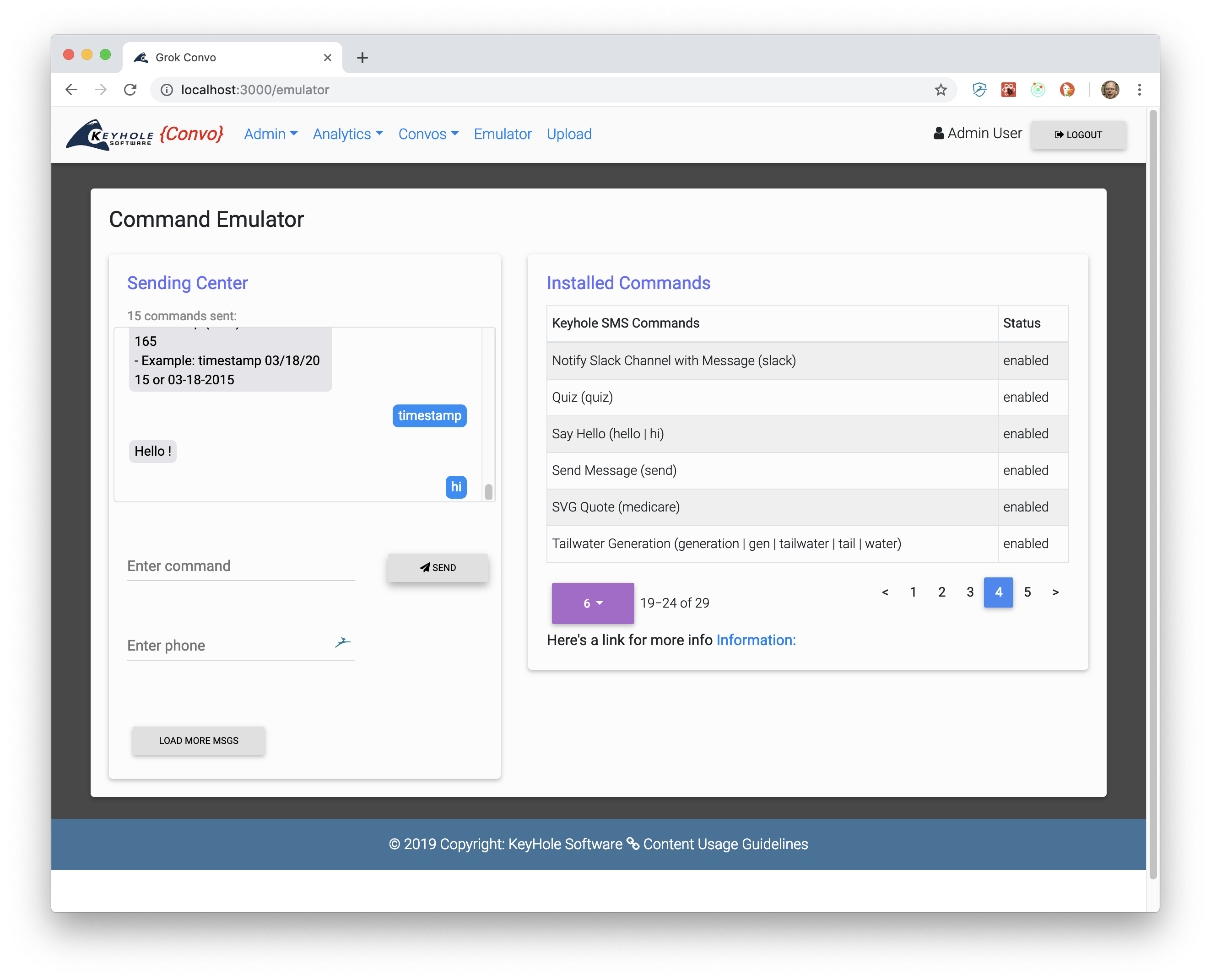Reload the page with refresh icon

click(x=130, y=90)
